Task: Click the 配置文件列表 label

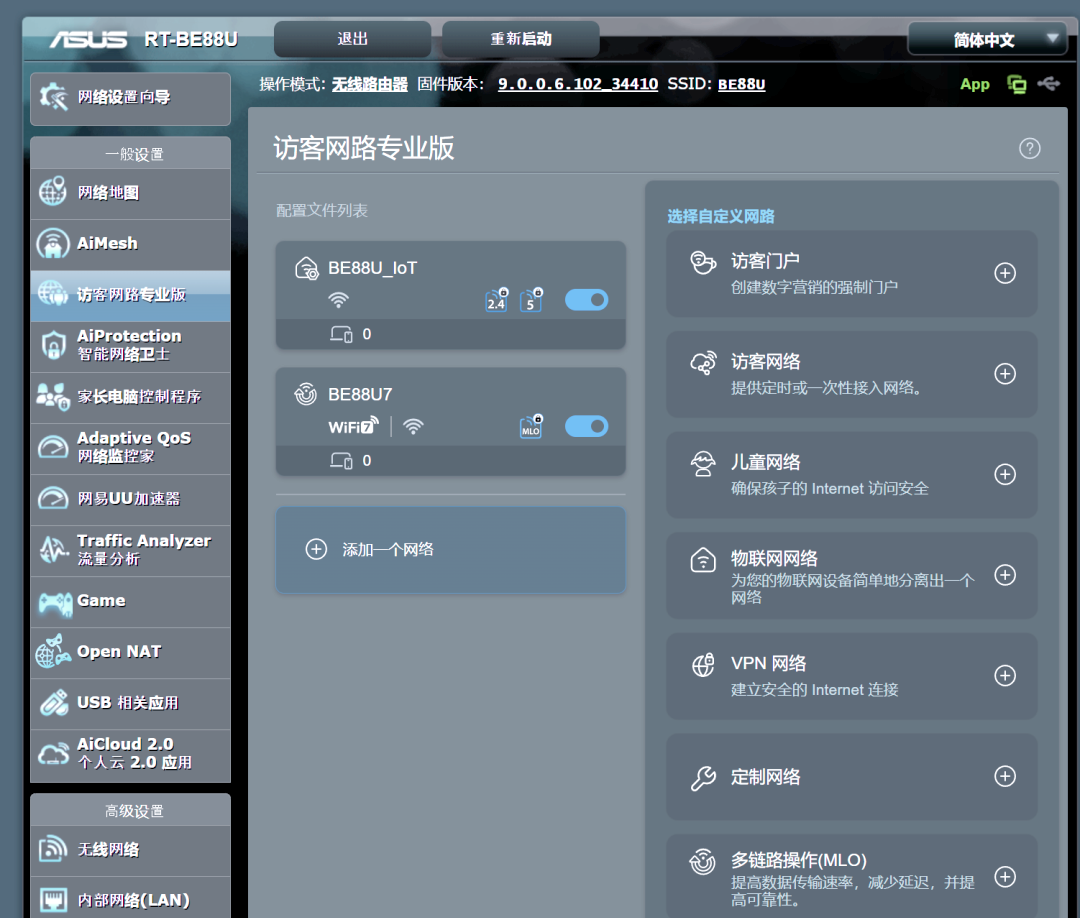Action: 322,210
